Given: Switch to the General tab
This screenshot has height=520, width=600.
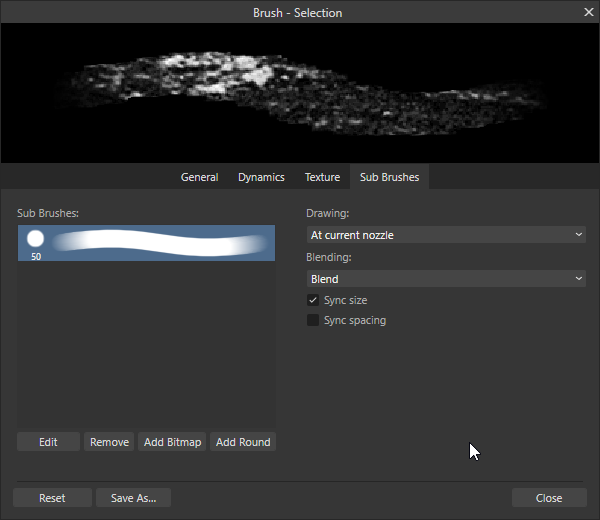Looking at the screenshot, I should pyautogui.click(x=199, y=177).
